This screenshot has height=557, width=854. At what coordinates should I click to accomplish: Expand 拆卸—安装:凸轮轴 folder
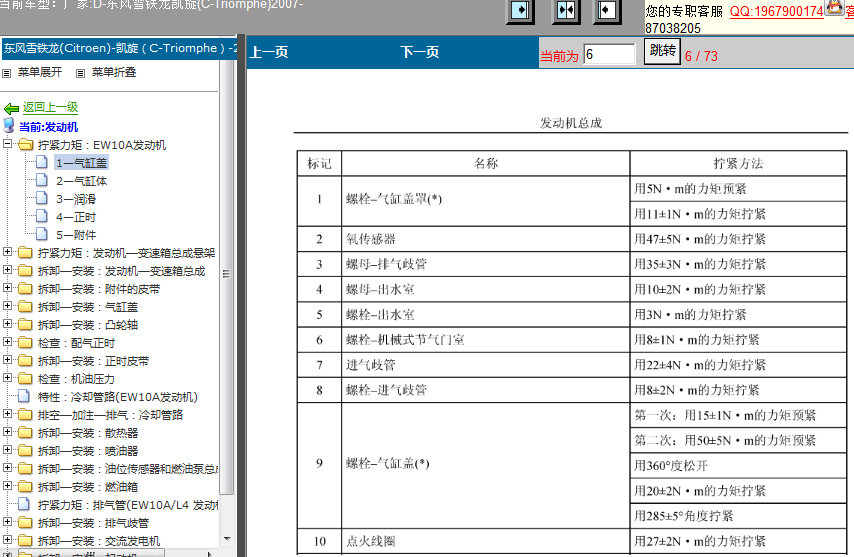pos(7,324)
